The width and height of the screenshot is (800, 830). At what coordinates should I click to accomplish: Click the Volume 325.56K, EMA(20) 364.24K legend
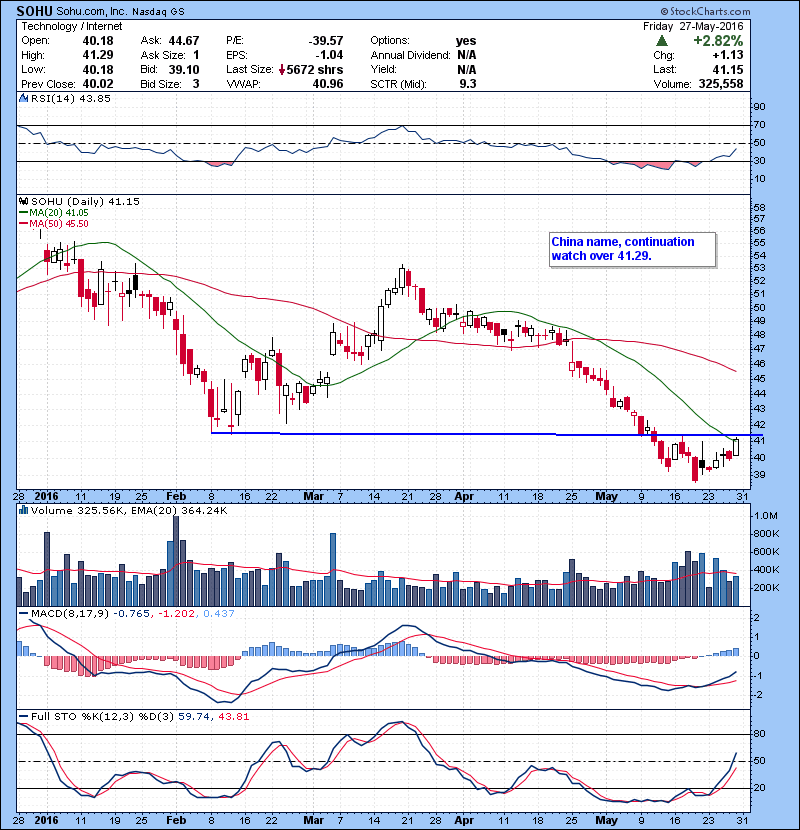pyautogui.click(x=129, y=510)
